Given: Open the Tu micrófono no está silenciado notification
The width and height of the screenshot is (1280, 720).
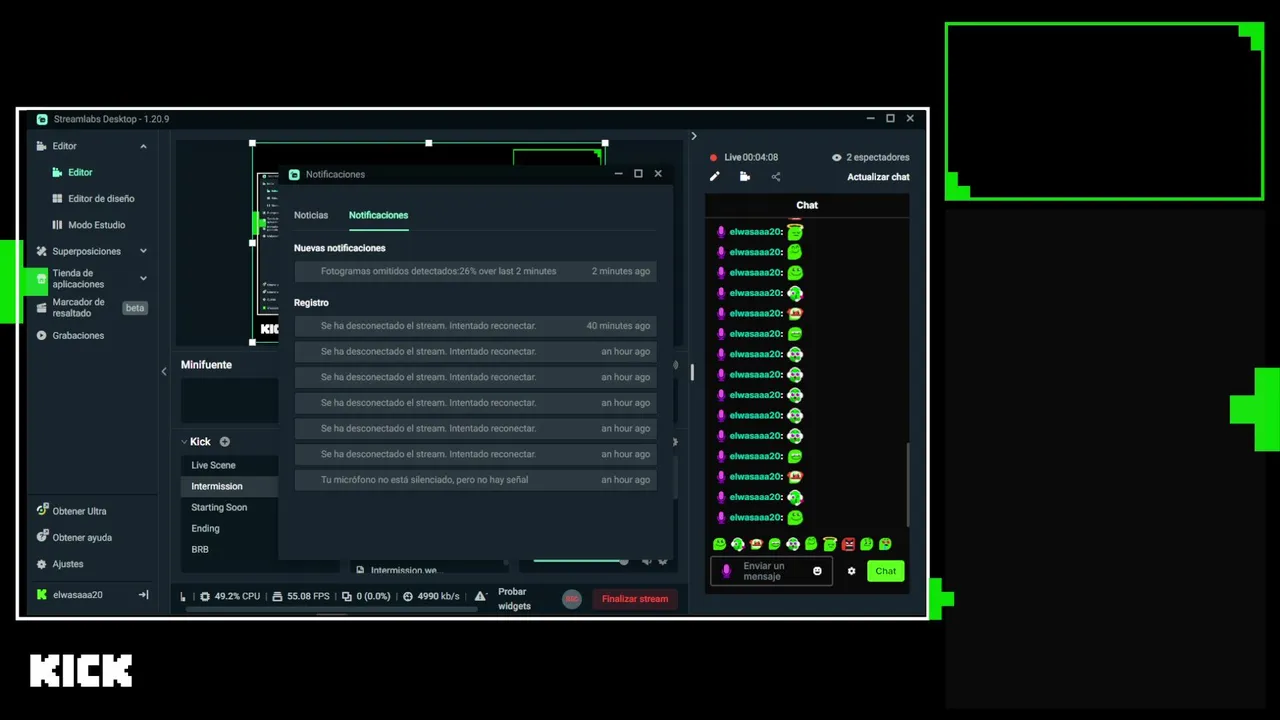Looking at the screenshot, I should [475, 480].
